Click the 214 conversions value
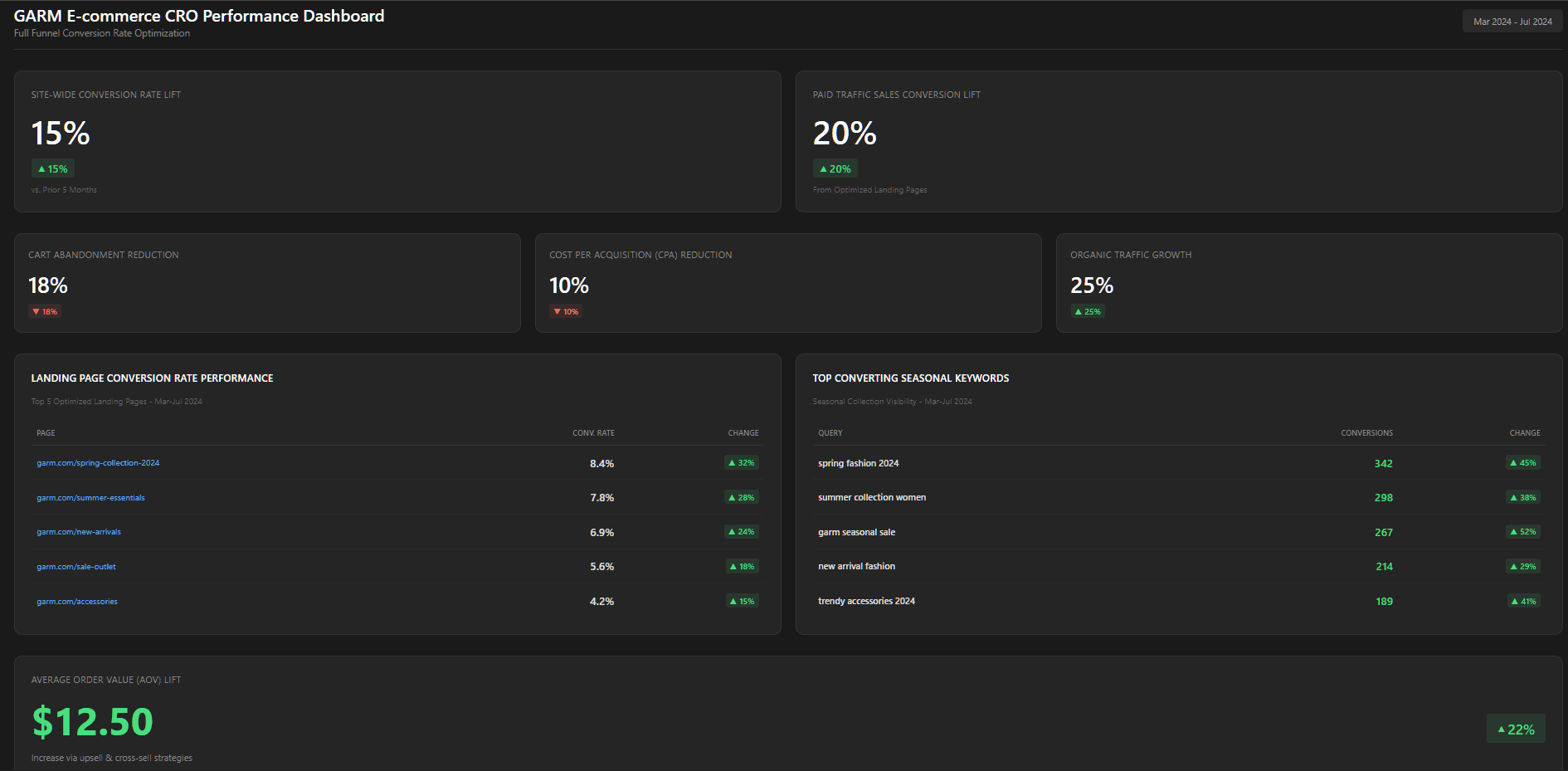This screenshot has width=1568, height=771. pyautogui.click(x=1385, y=567)
